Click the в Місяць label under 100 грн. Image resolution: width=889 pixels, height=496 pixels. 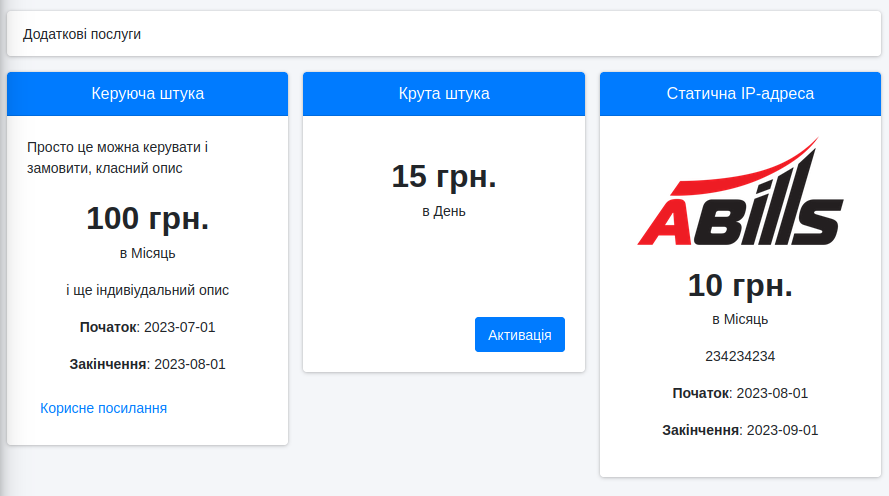(147, 253)
